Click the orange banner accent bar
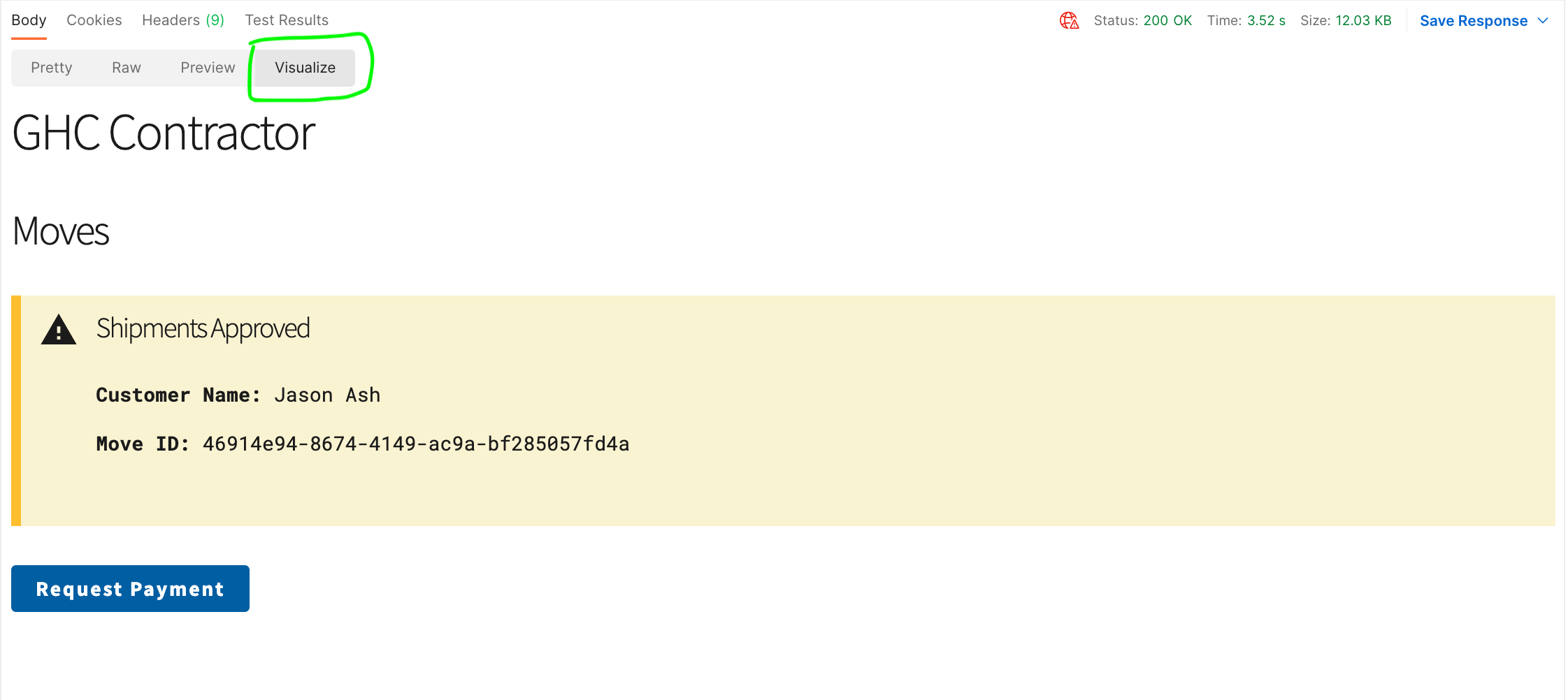 pyautogui.click(x=15, y=409)
